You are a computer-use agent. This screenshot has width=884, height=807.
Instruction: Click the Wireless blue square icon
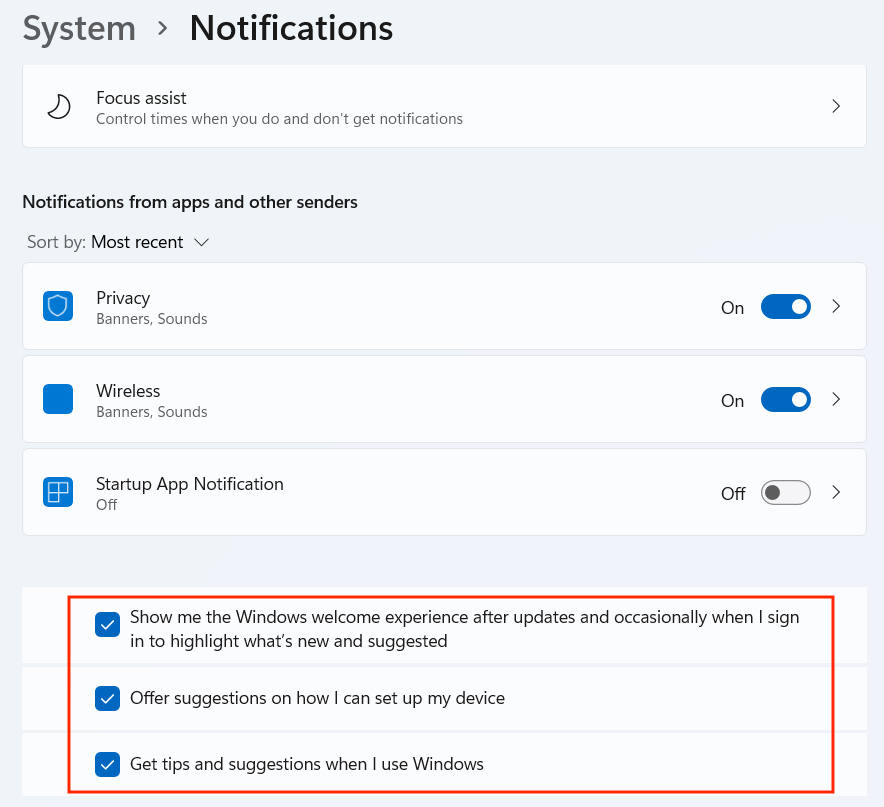(x=58, y=399)
